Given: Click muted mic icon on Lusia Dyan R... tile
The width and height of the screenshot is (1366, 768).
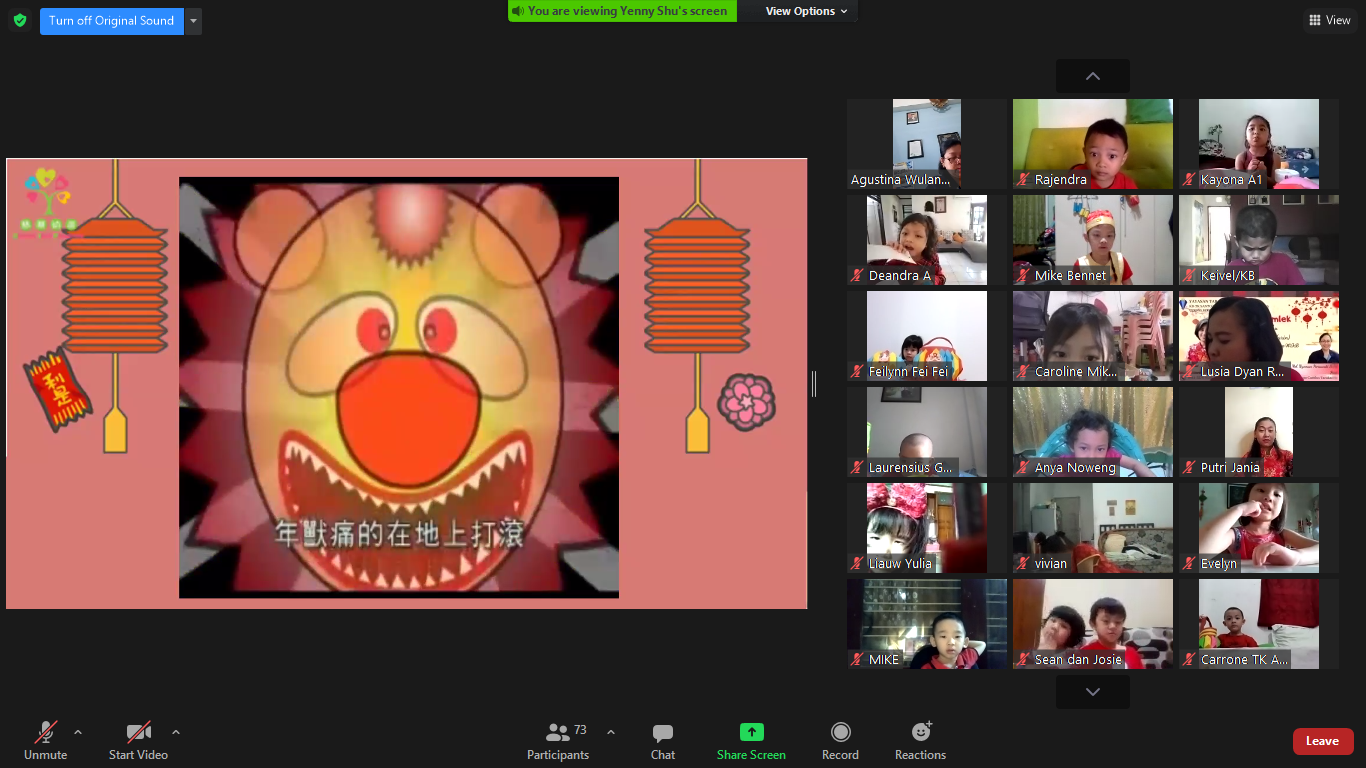Looking at the screenshot, I should (x=1190, y=372).
